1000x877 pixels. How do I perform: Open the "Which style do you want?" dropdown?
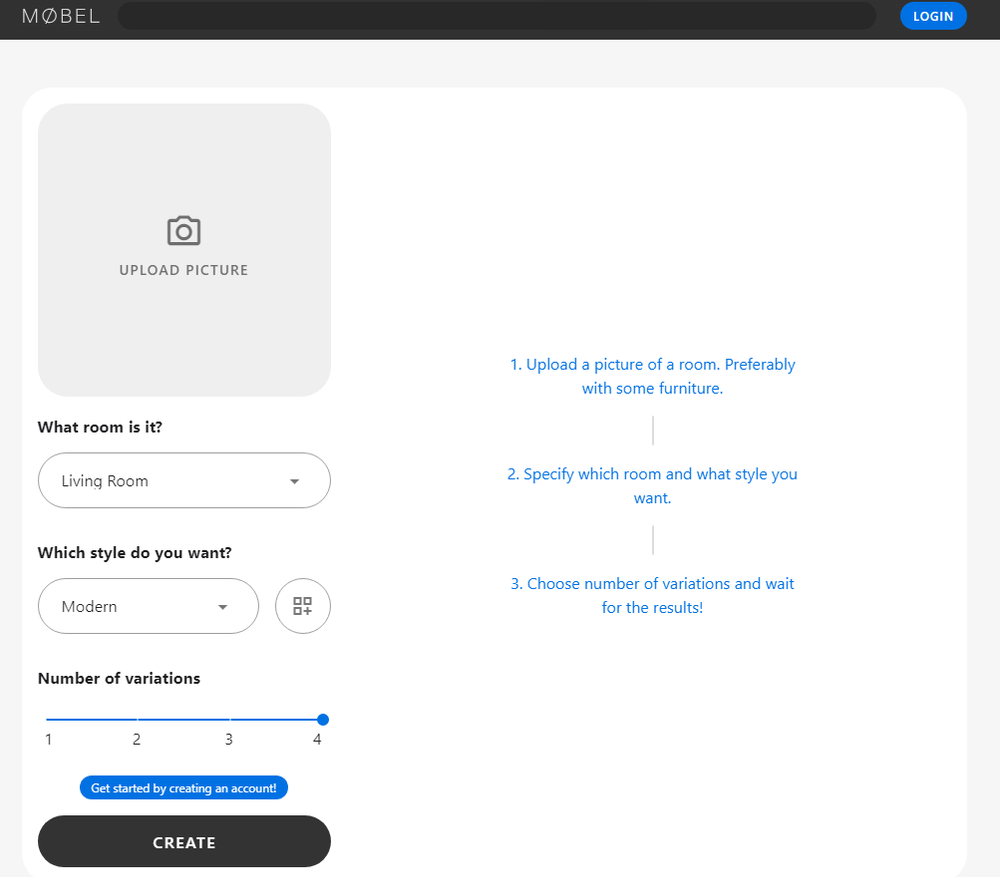tap(148, 606)
